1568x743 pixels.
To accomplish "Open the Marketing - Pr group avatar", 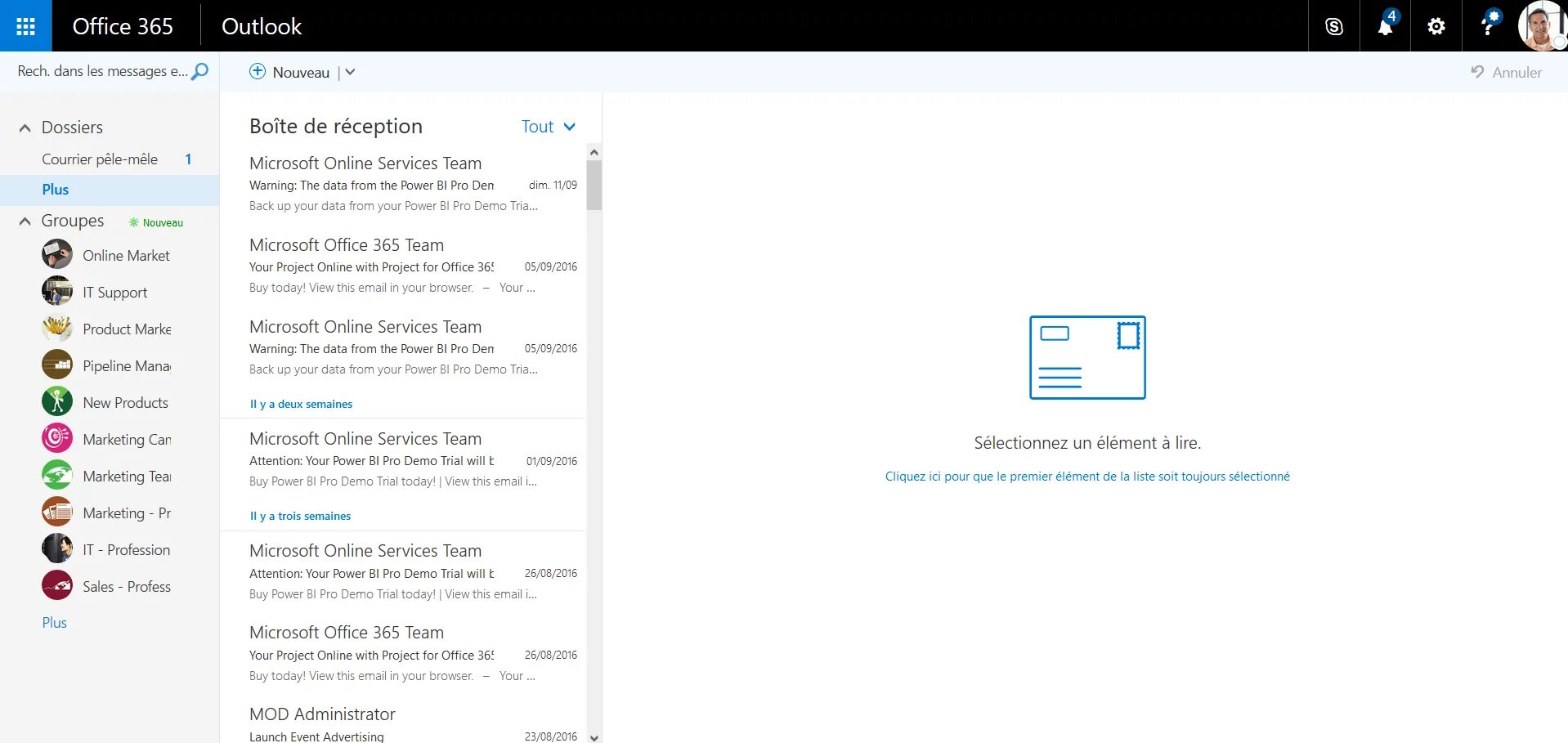I will tap(57, 512).
